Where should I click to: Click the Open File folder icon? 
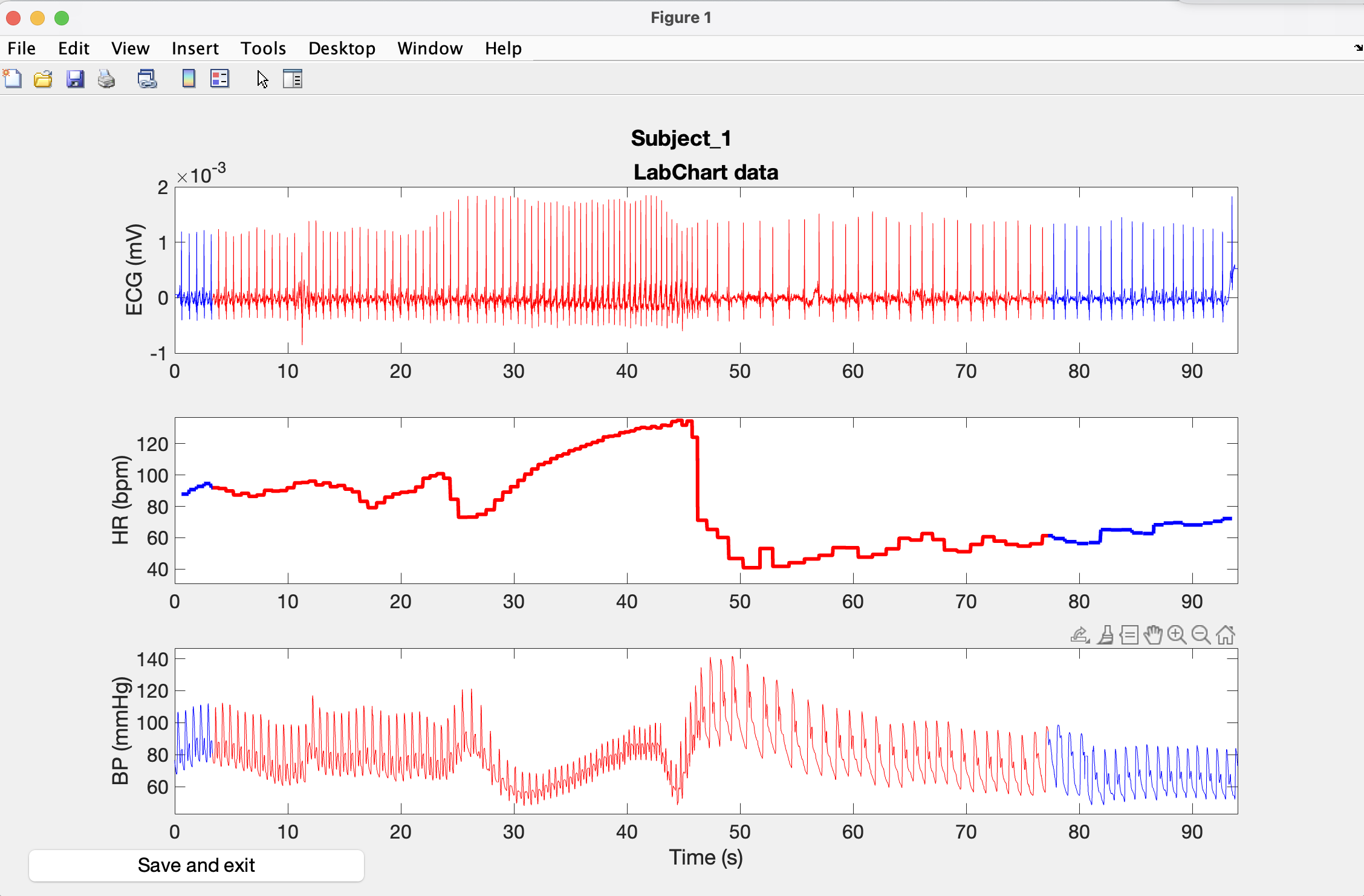coord(43,79)
